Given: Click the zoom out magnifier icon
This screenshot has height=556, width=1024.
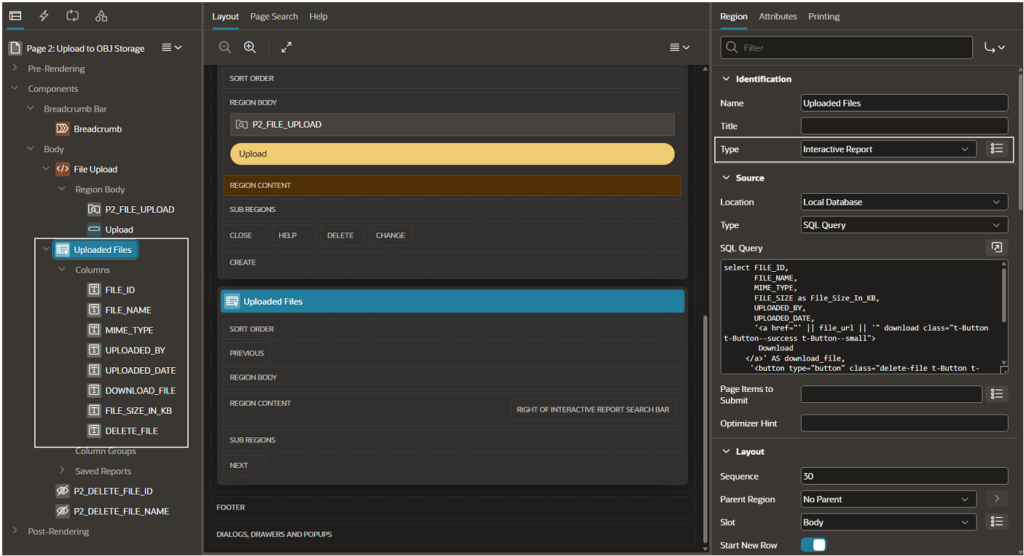Looking at the screenshot, I should (225, 47).
